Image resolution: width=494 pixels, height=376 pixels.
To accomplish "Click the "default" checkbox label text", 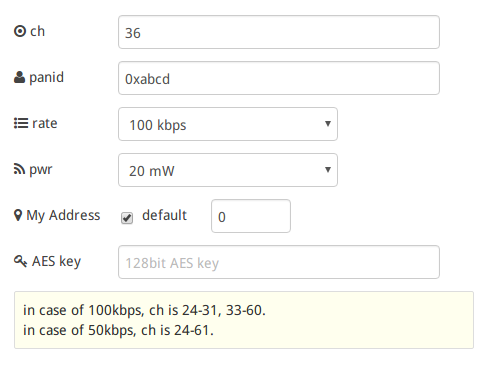I will (x=164, y=215).
